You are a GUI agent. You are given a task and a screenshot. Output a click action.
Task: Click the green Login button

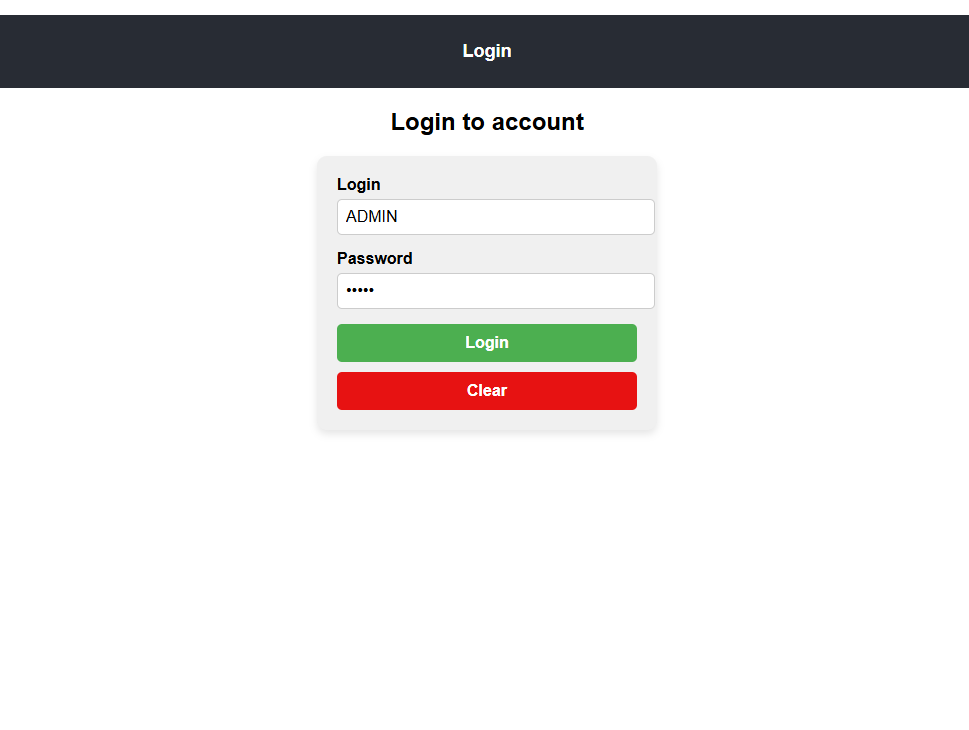[x=486, y=342]
